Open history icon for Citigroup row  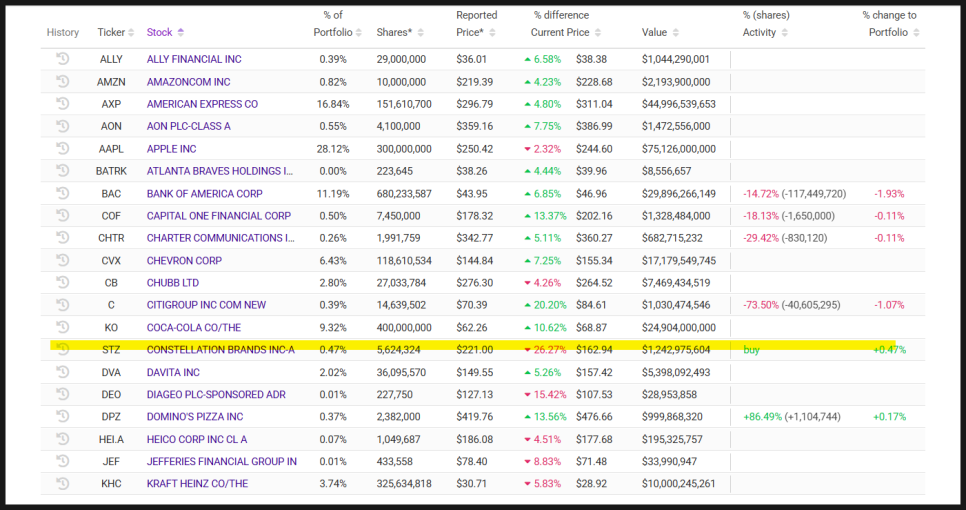pyautogui.click(x=62, y=304)
